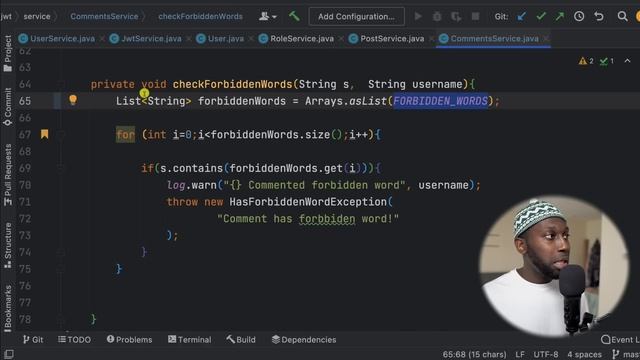
Task: Click 4 spaces indent setting
Action: 584,354
